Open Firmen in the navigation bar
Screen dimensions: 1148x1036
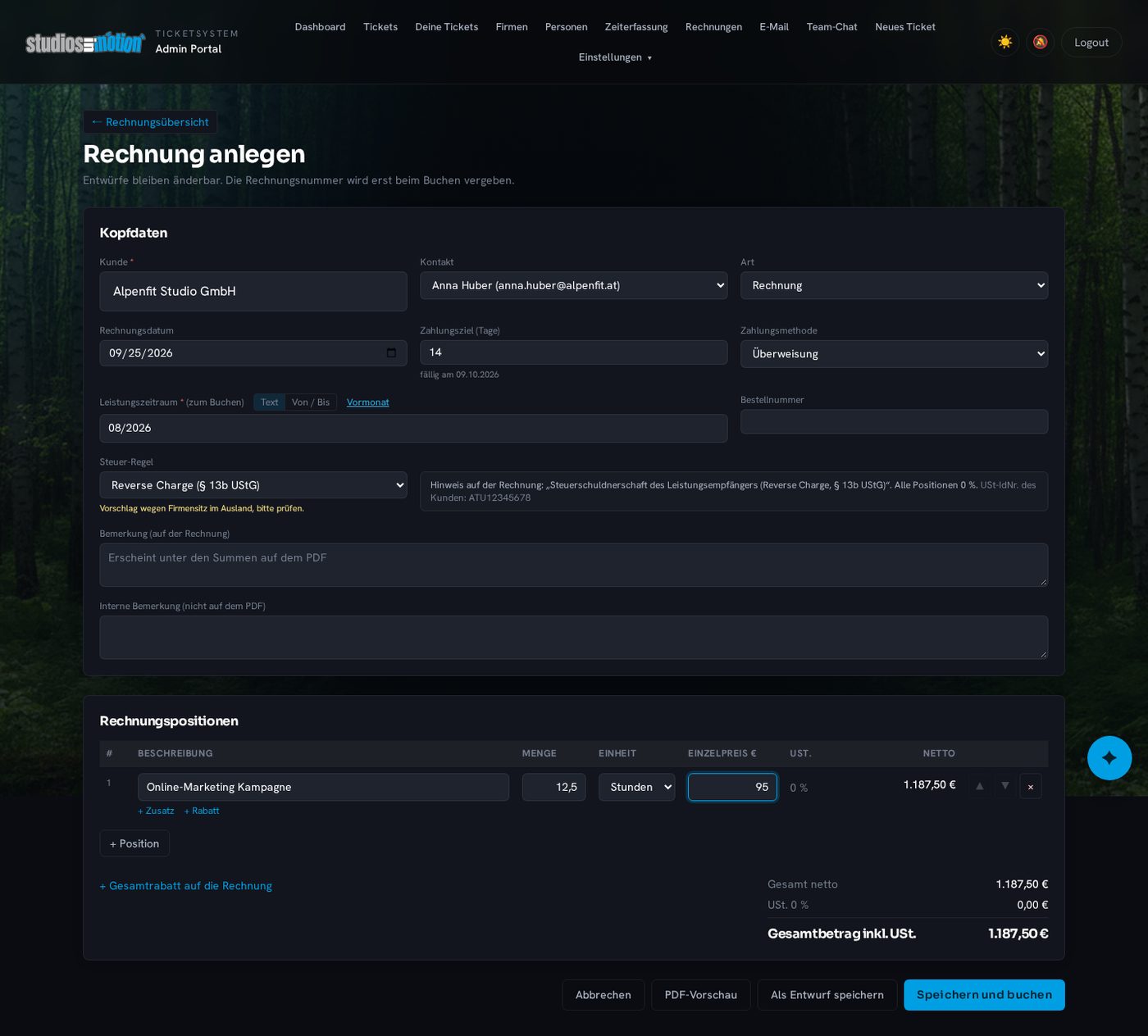[512, 27]
